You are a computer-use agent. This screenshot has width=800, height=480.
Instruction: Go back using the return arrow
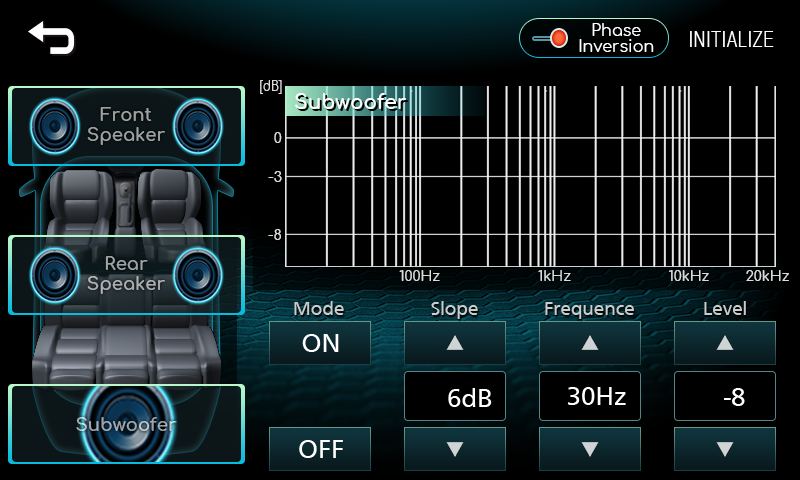[x=52, y=37]
